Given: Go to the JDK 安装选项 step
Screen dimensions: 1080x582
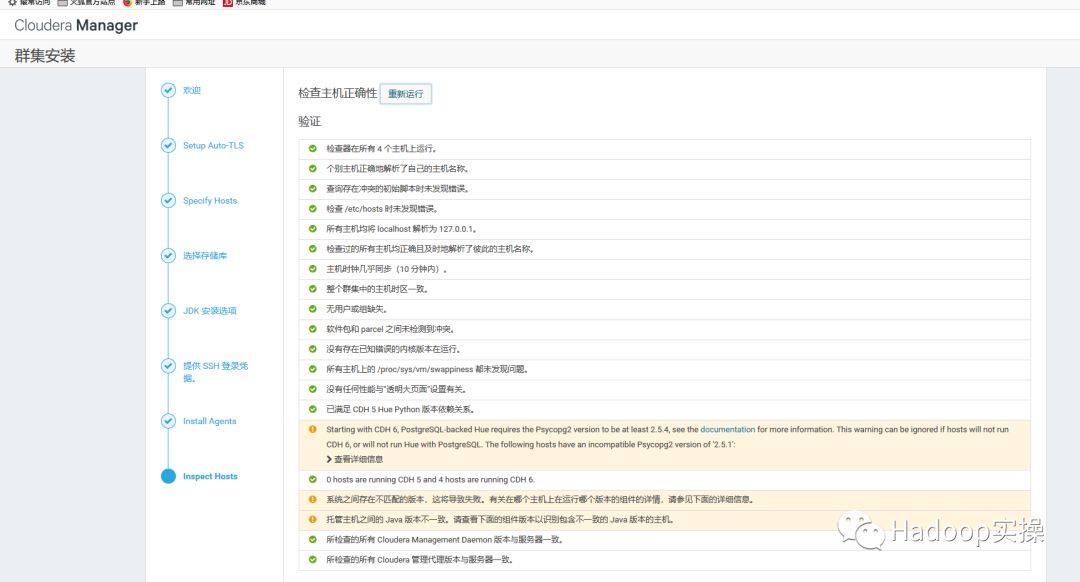Looking at the screenshot, I should pos(209,311).
